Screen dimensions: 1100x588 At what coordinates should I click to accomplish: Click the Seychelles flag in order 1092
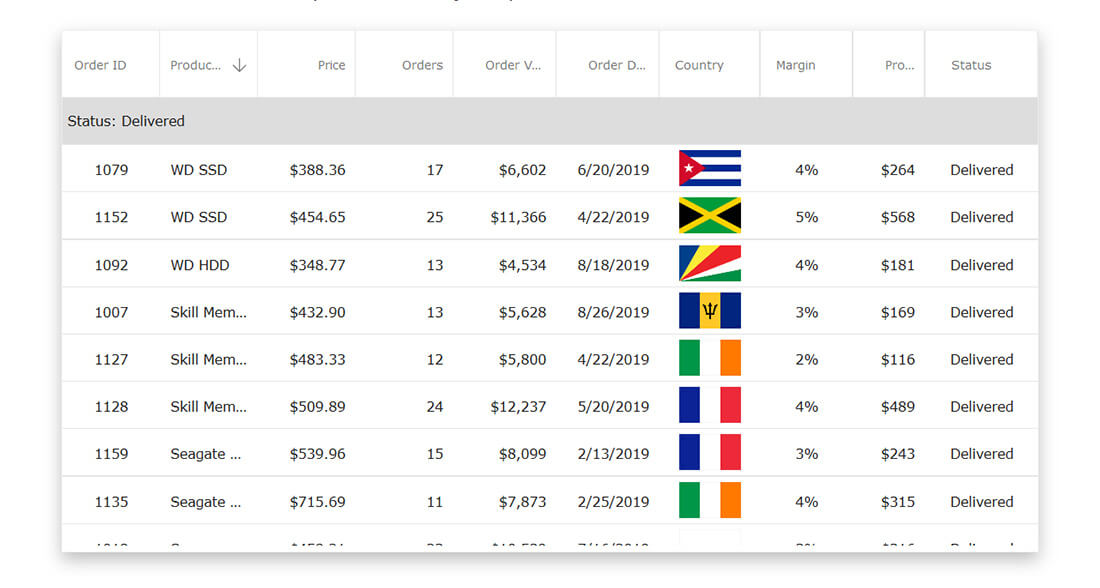coord(709,264)
